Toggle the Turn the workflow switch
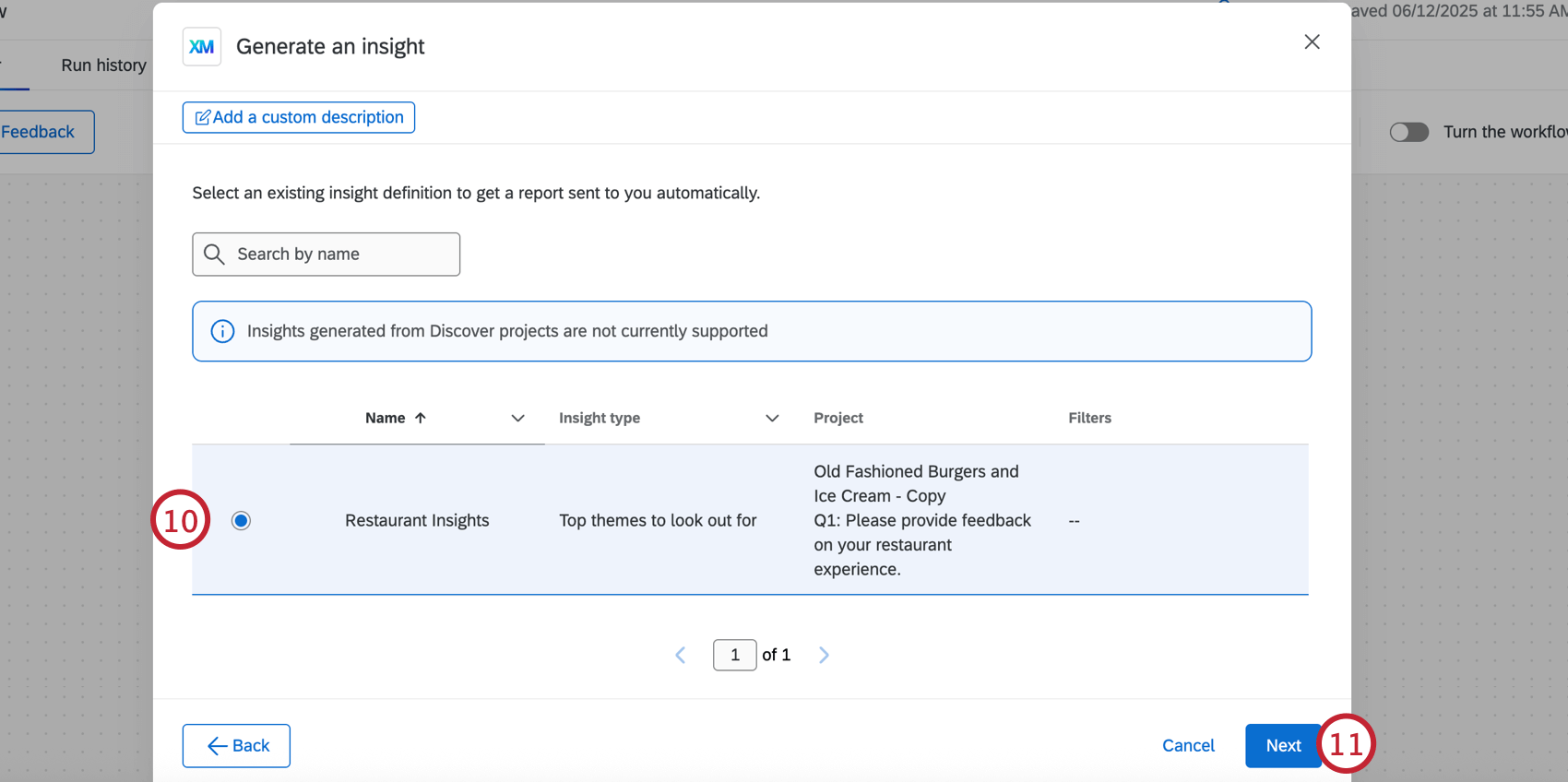1568x782 pixels. [x=1408, y=132]
